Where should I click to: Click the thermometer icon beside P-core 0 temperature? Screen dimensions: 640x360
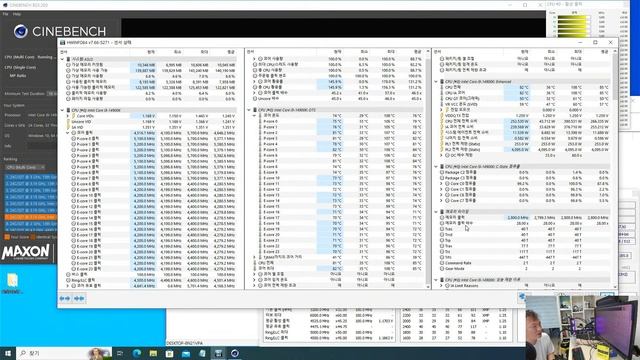click(x=260, y=122)
